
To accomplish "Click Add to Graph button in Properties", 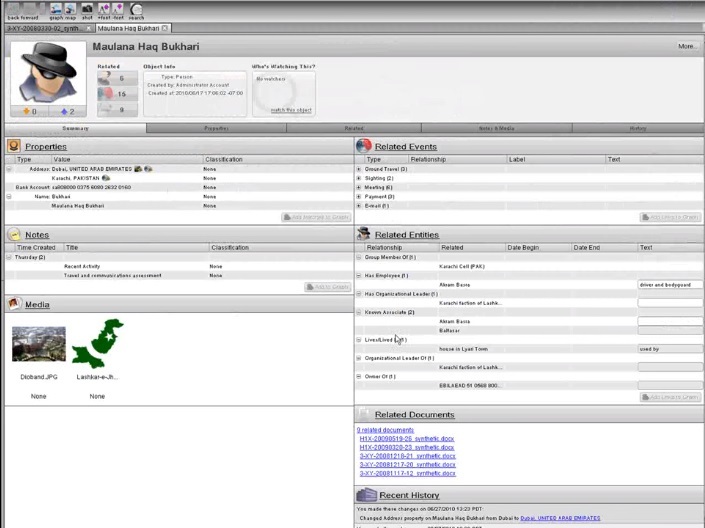I will (x=317, y=217).
